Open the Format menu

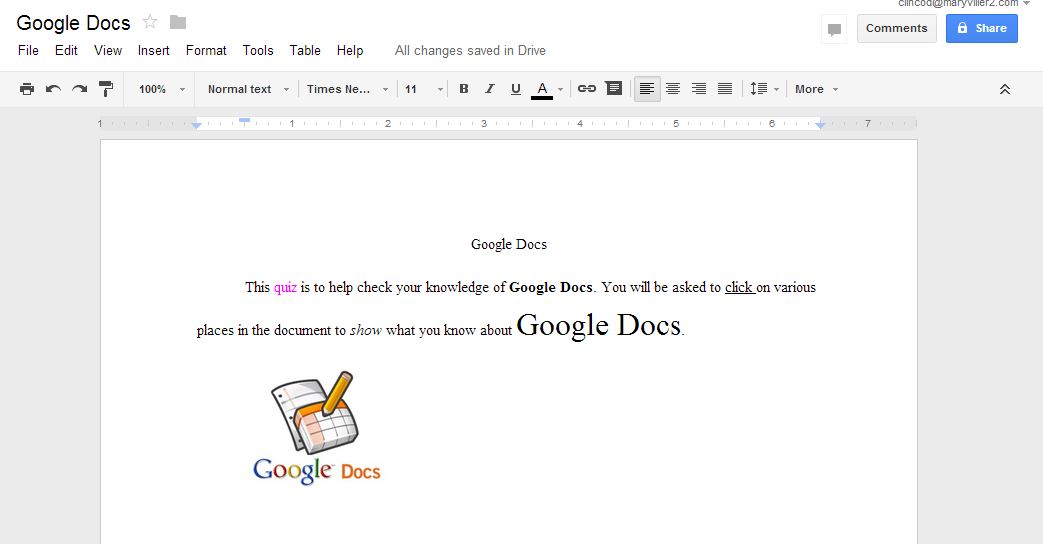[206, 51]
